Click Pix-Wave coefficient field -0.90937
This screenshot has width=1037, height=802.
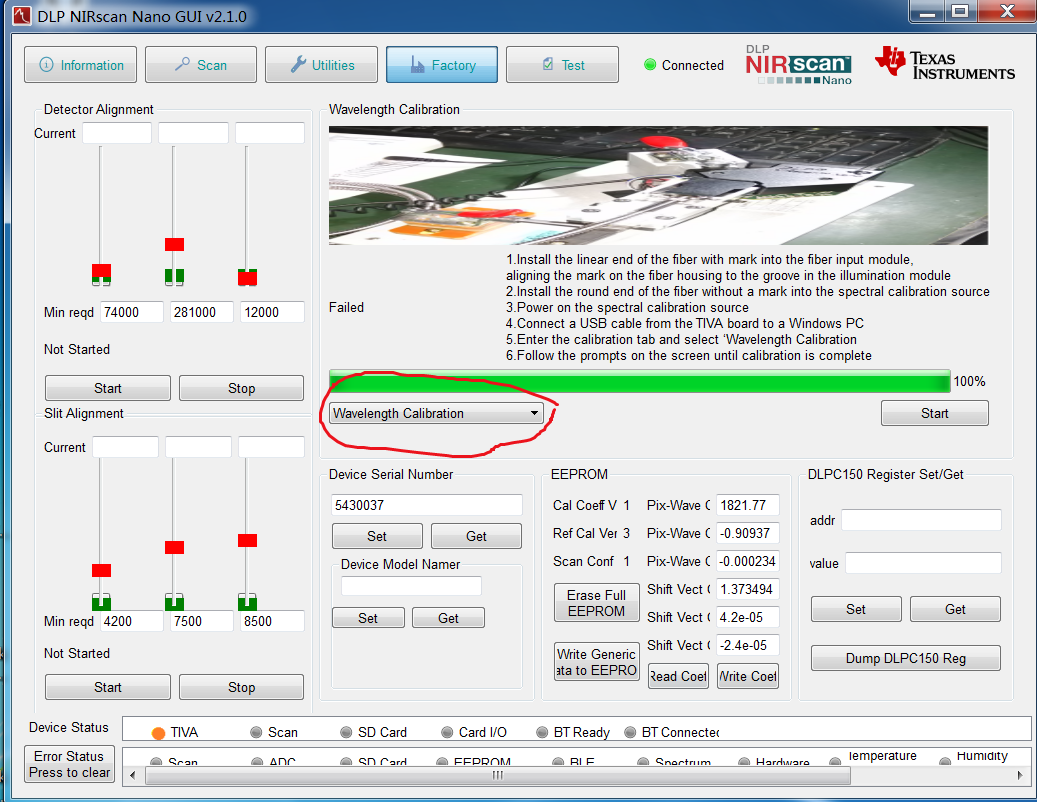[747, 533]
